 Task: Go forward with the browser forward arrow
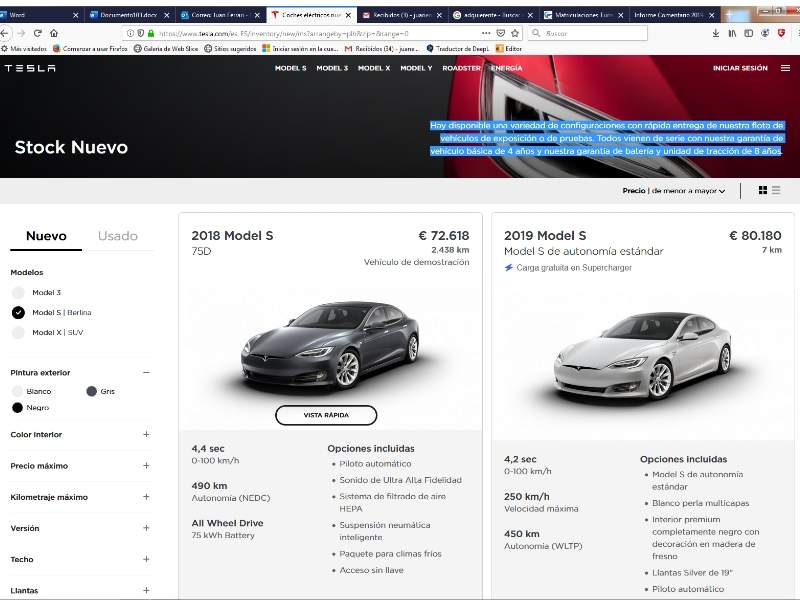[21, 33]
